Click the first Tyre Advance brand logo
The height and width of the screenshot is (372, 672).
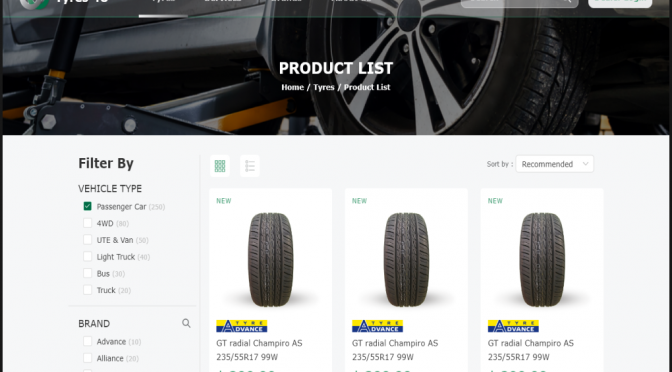242,326
